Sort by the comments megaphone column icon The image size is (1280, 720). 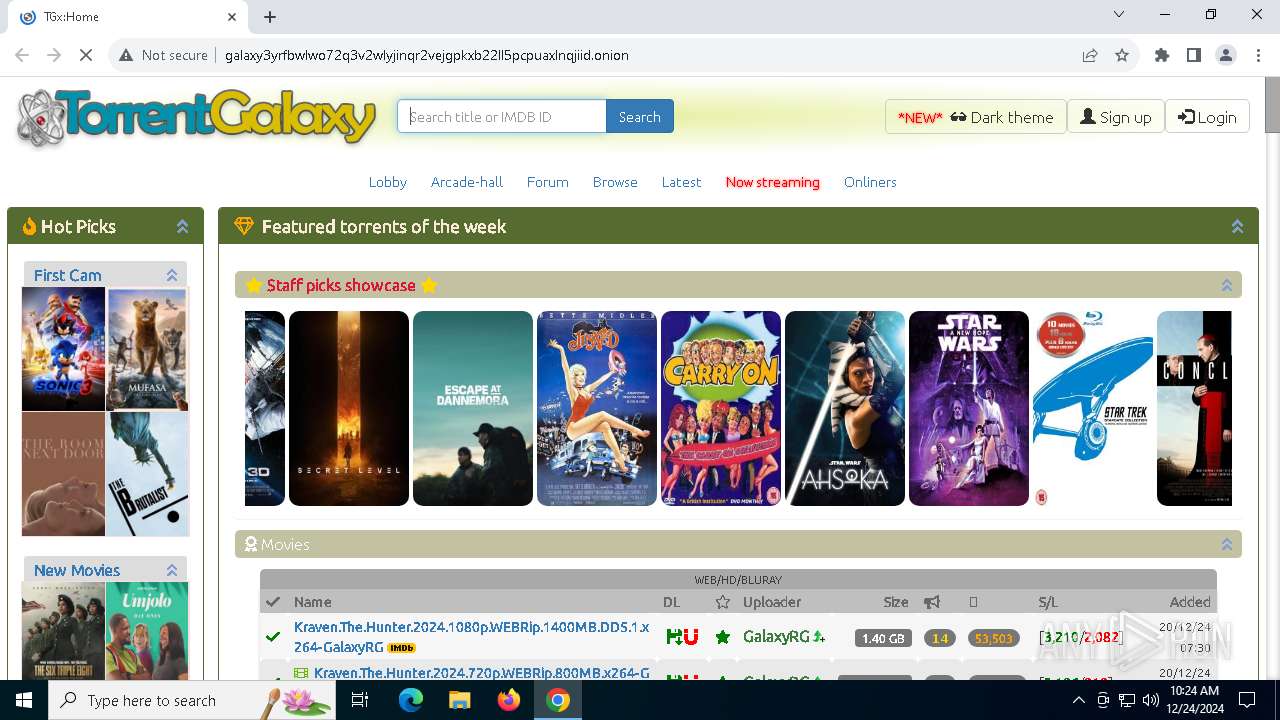pyautogui.click(x=932, y=602)
